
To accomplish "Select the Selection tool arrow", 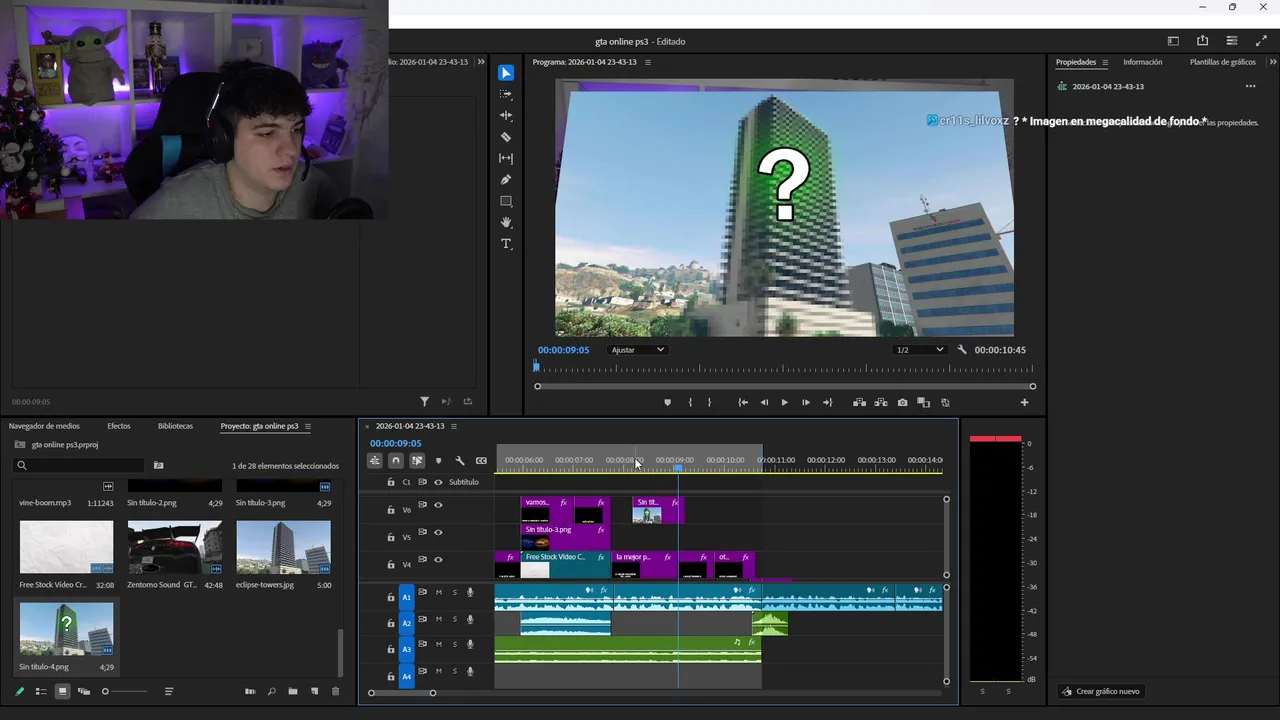I will click(x=506, y=73).
